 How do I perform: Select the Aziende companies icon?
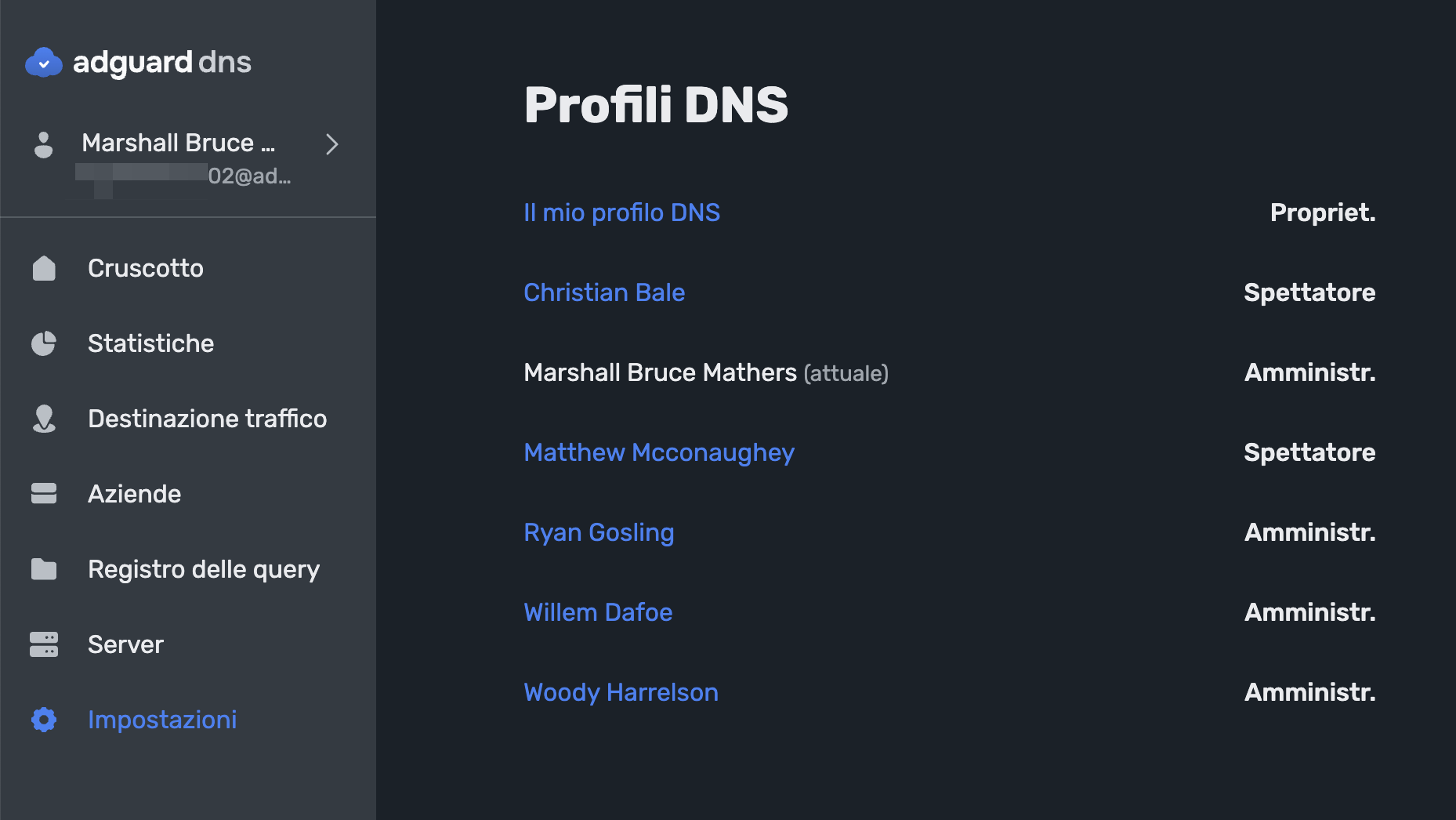44,494
